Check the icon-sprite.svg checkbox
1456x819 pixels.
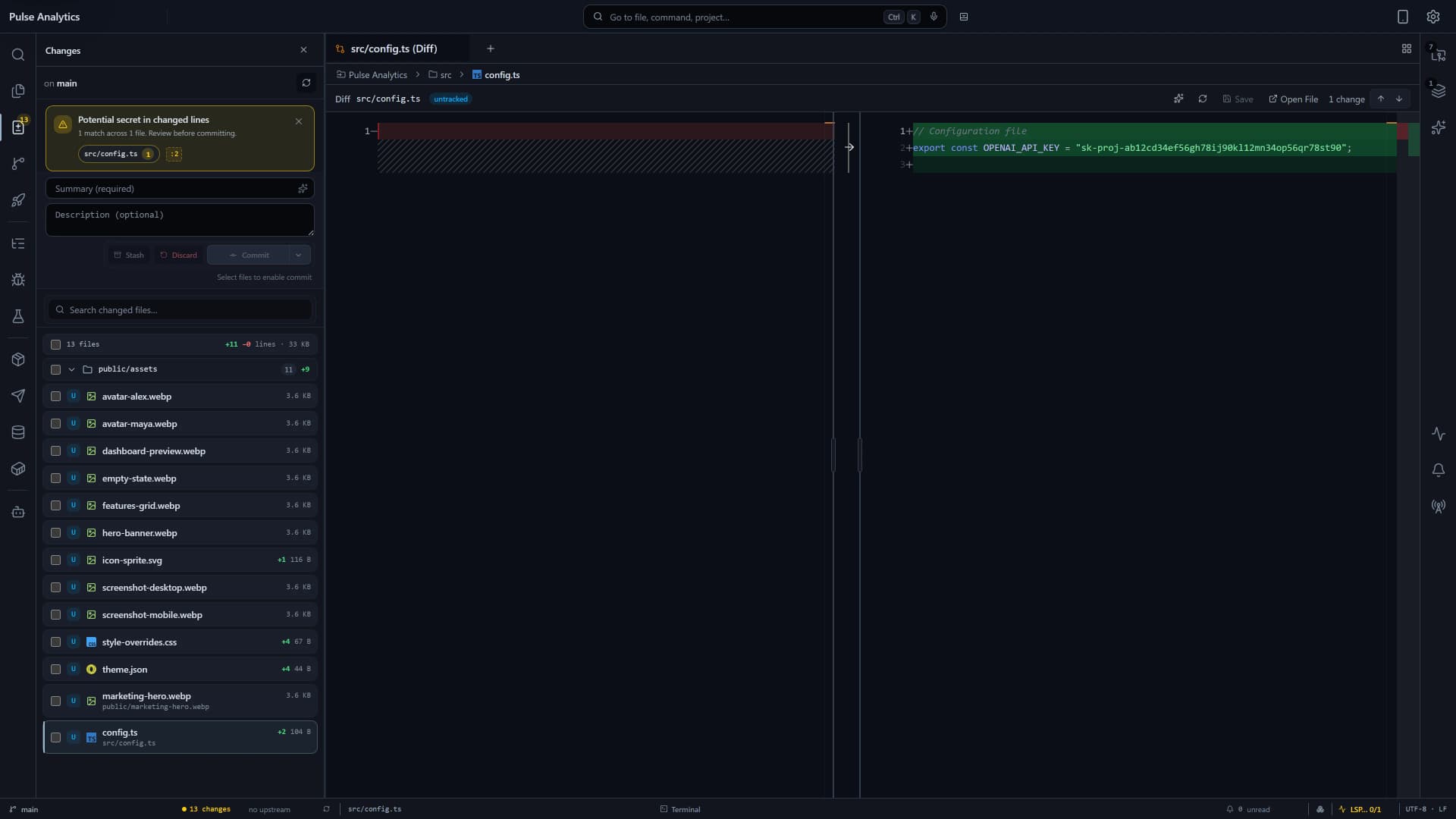coord(55,560)
